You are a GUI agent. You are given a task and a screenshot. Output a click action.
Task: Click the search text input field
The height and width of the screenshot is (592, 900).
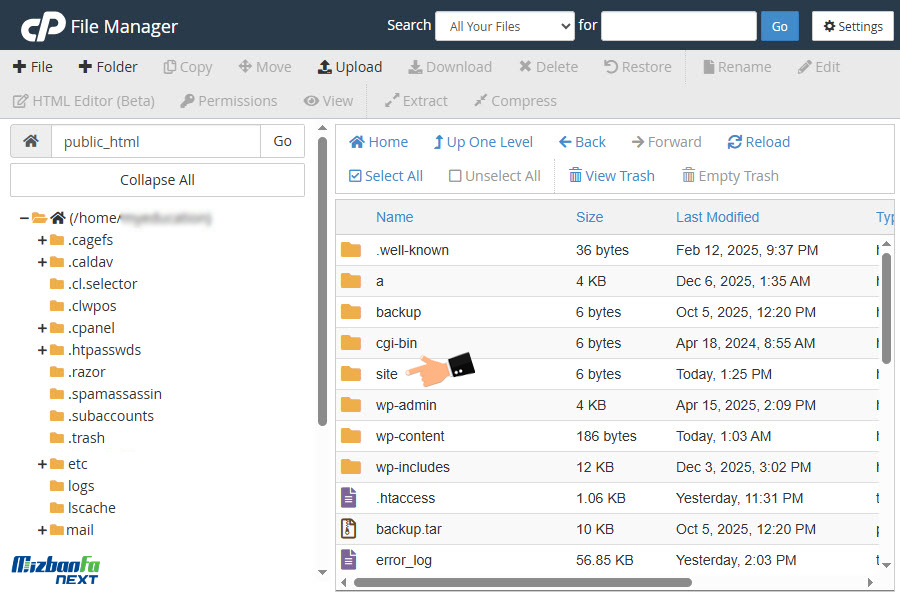[678, 26]
